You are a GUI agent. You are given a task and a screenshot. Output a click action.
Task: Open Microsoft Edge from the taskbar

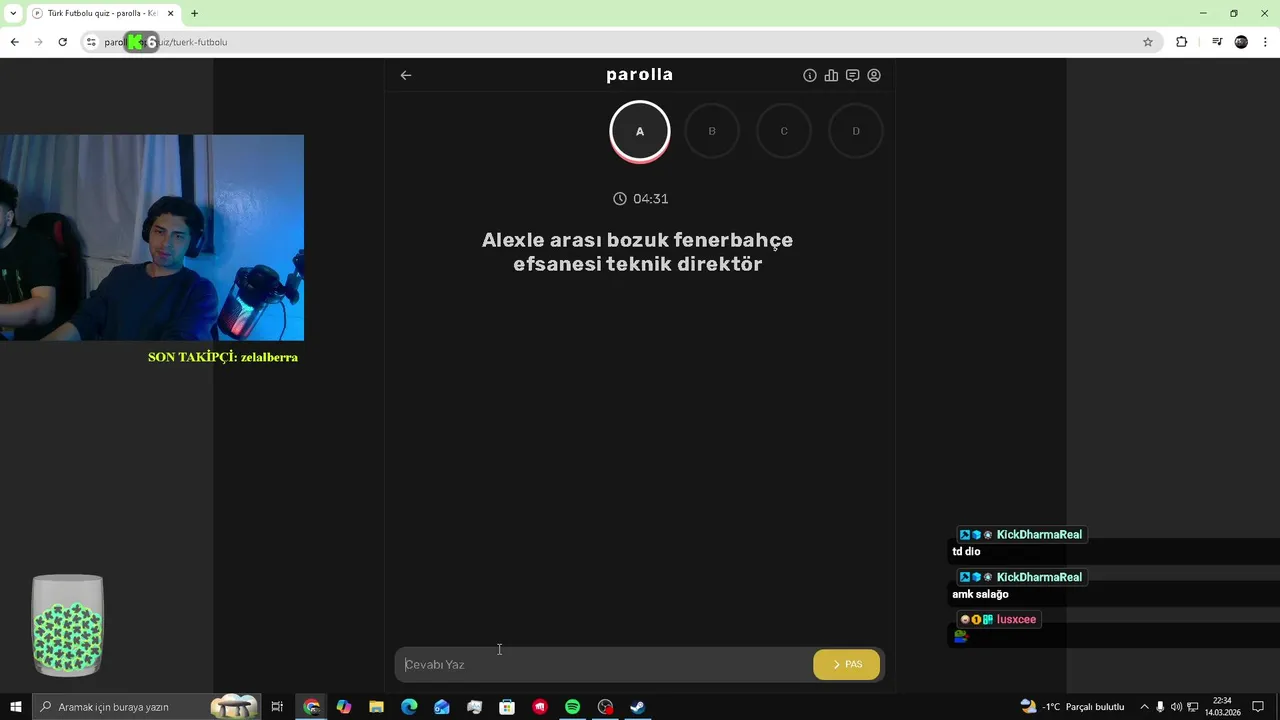click(x=409, y=707)
